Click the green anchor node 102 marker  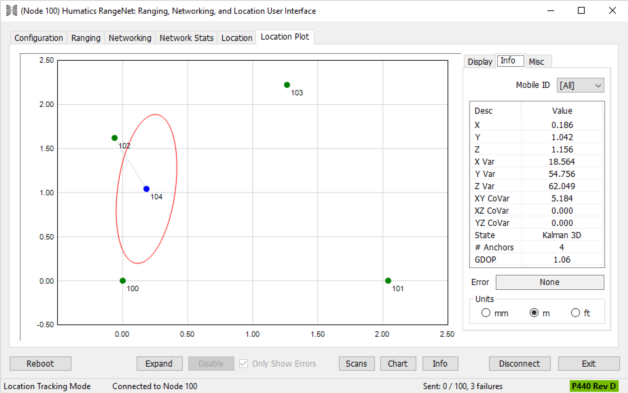115,138
